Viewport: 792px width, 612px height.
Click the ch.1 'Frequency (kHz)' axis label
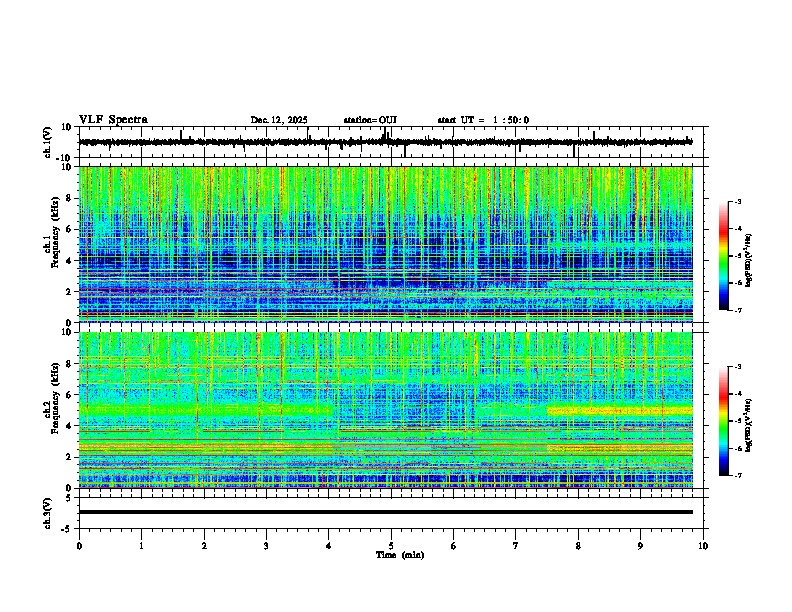[x=53, y=234]
